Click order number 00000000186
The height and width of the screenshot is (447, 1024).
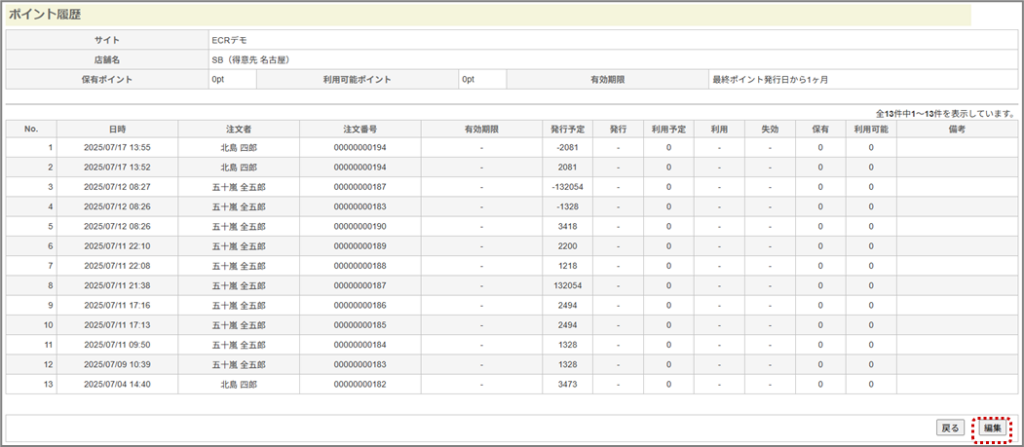(x=360, y=305)
